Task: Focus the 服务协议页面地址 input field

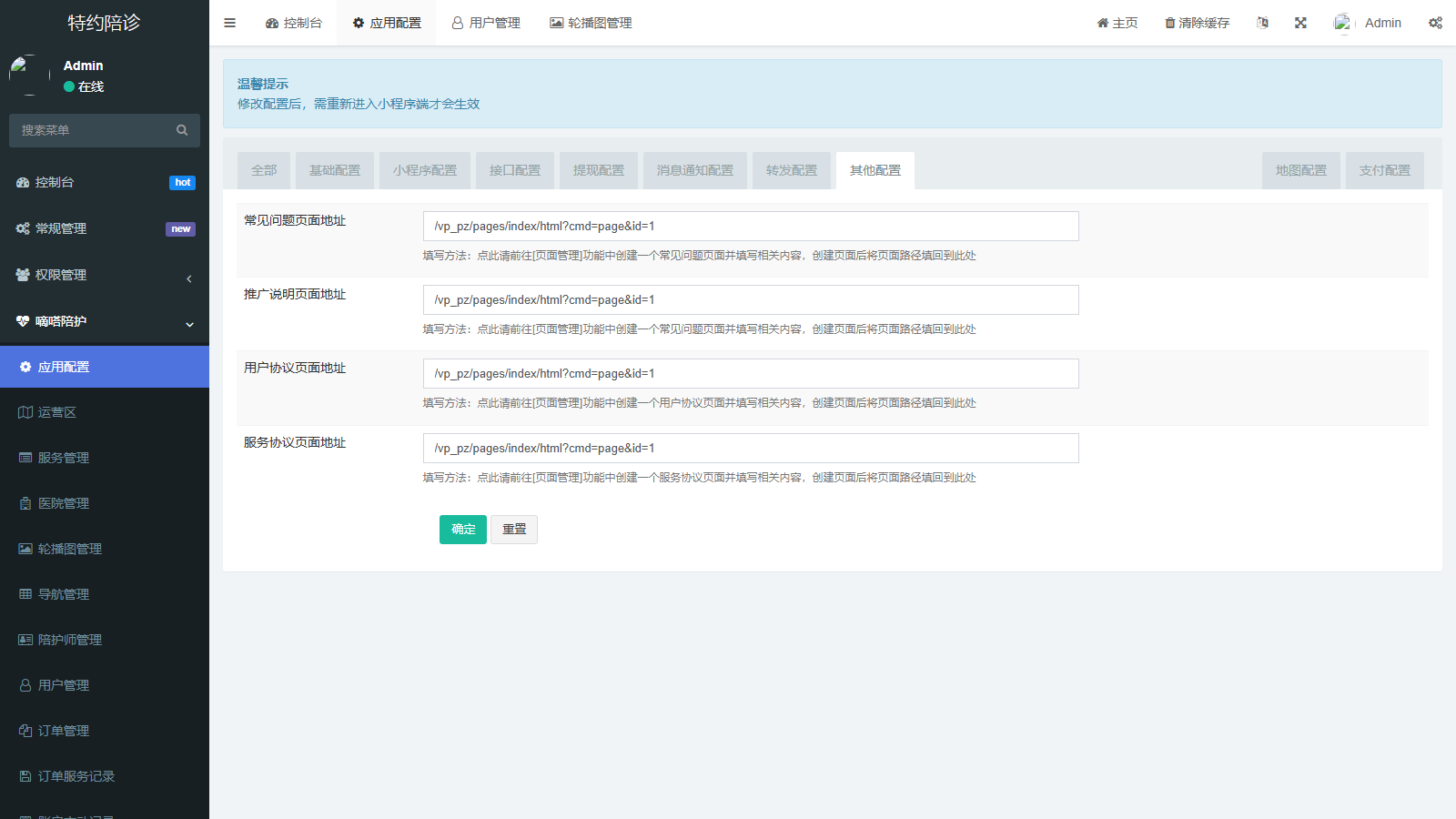Action: (x=750, y=448)
